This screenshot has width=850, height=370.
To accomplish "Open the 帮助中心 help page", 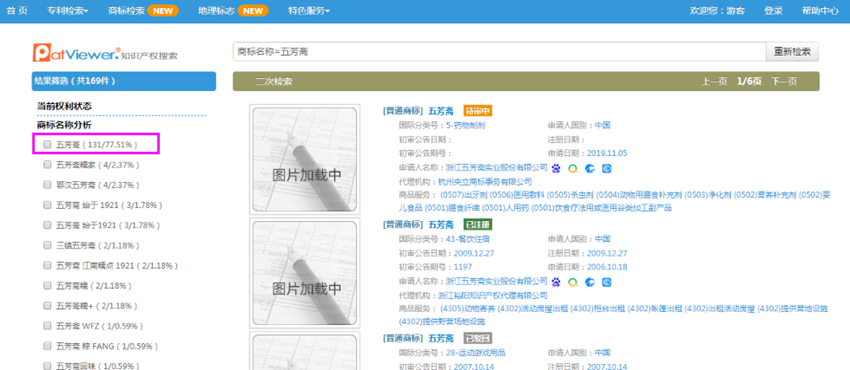I will click(821, 11).
